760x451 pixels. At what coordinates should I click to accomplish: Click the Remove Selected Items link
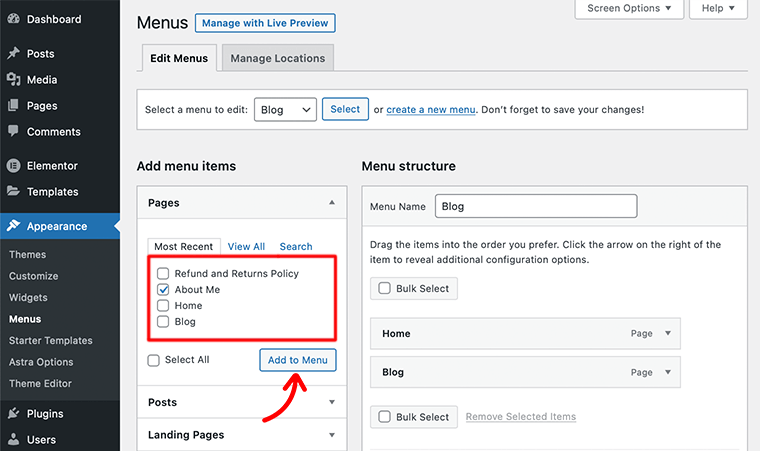(x=521, y=417)
